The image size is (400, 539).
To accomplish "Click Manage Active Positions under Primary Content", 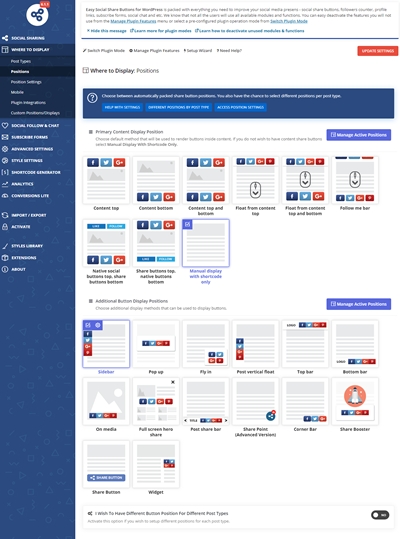I will (x=358, y=135).
